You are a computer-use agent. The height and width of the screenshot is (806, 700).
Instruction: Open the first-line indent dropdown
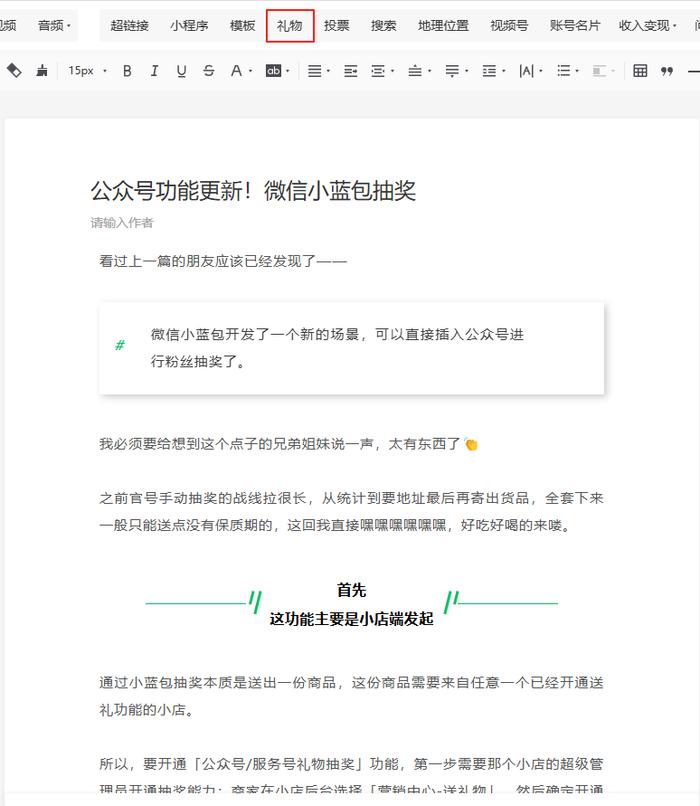(x=382, y=71)
